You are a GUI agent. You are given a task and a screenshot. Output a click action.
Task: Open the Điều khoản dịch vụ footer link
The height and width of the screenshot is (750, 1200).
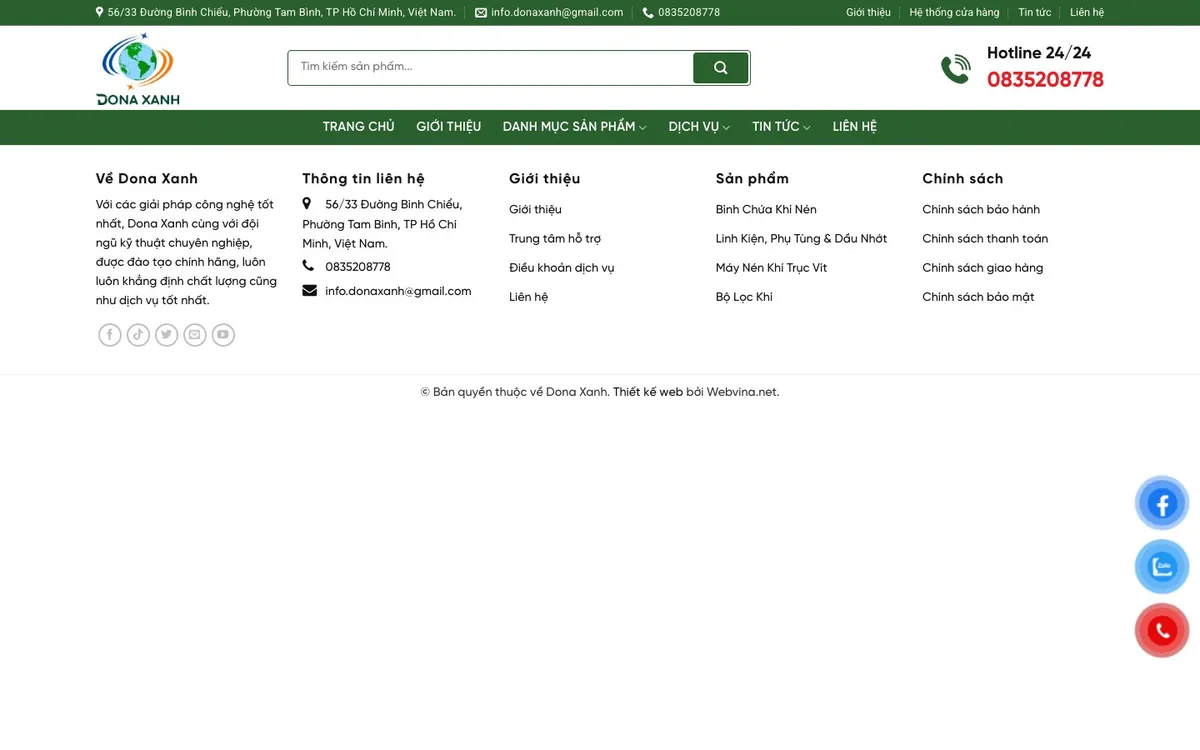point(561,268)
